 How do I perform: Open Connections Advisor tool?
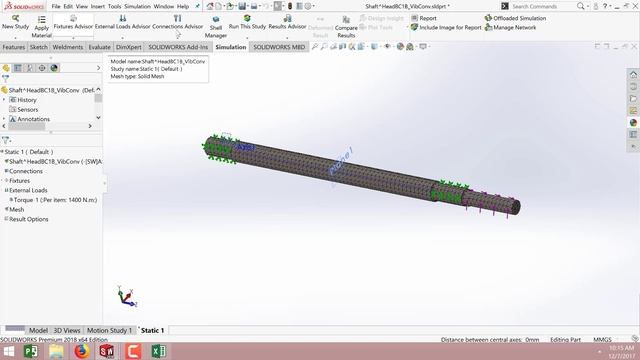click(178, 22)
